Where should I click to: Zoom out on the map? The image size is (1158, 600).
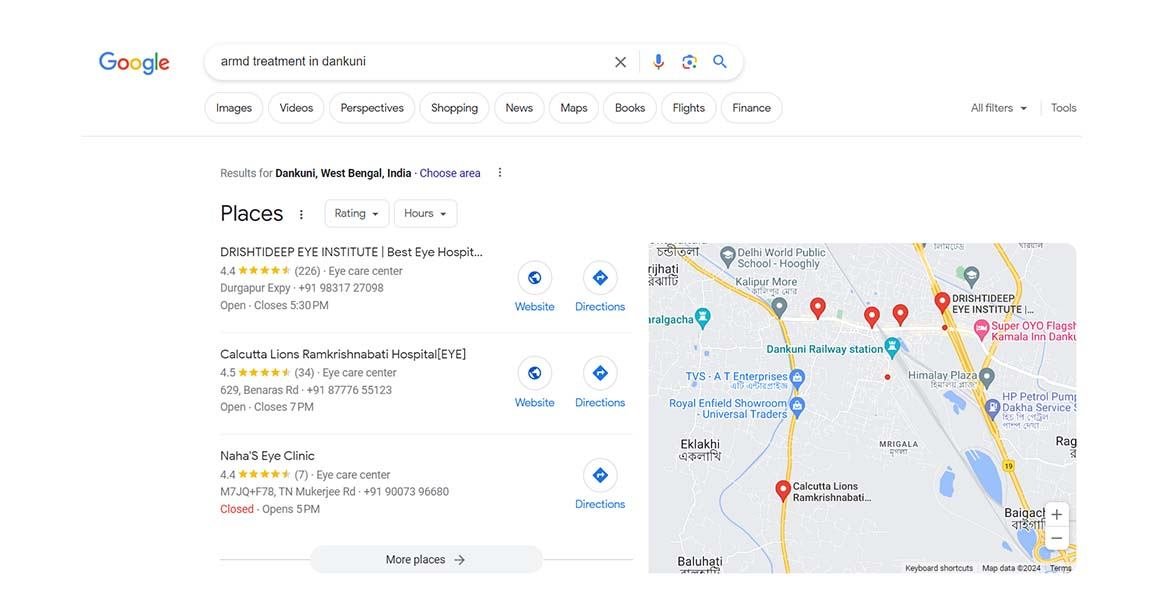pyautogui.click(x=1057, y=538)
